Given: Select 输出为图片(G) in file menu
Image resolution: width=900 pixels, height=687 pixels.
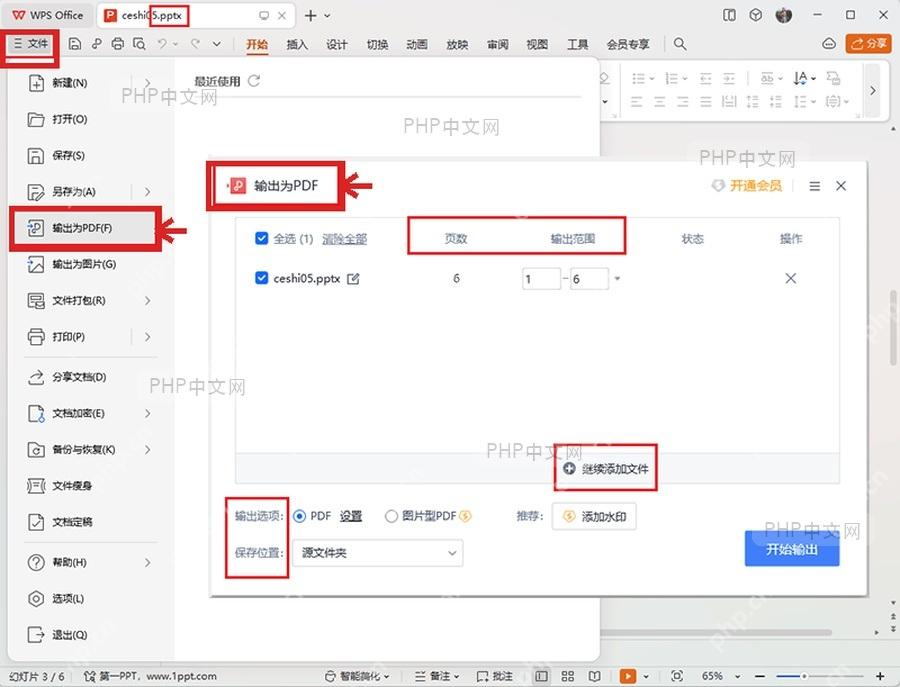Looking at the screenshot, I should [84, 264].
